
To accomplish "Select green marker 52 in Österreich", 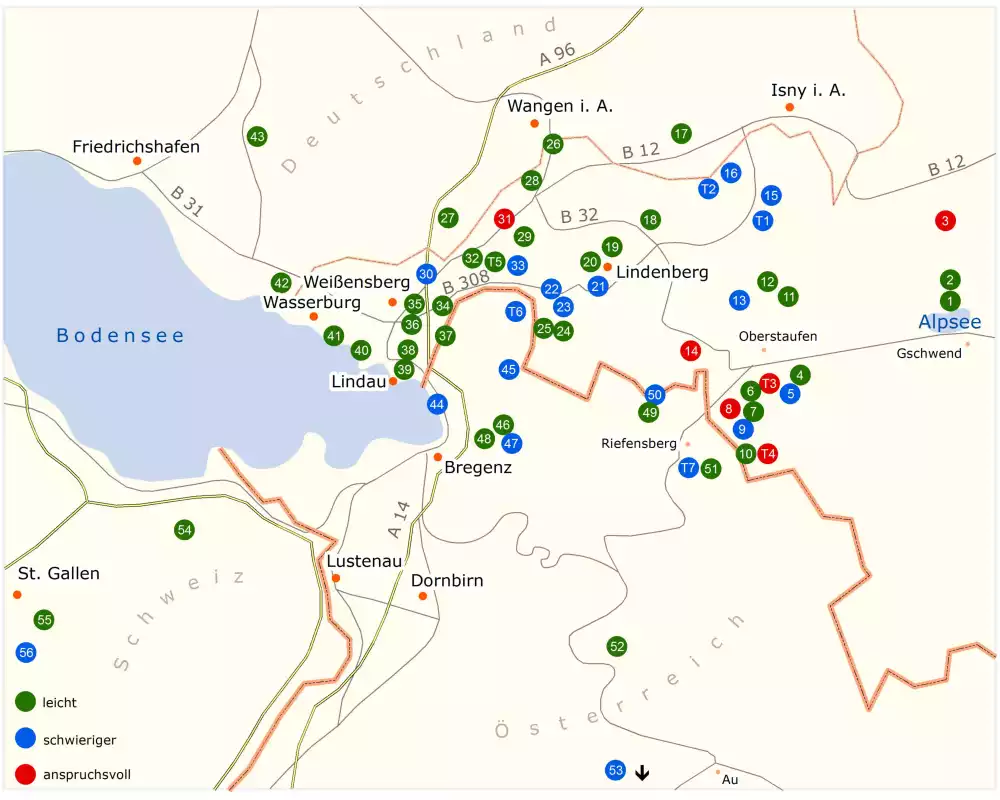I will pyautogui.click(x=617, y=647).
